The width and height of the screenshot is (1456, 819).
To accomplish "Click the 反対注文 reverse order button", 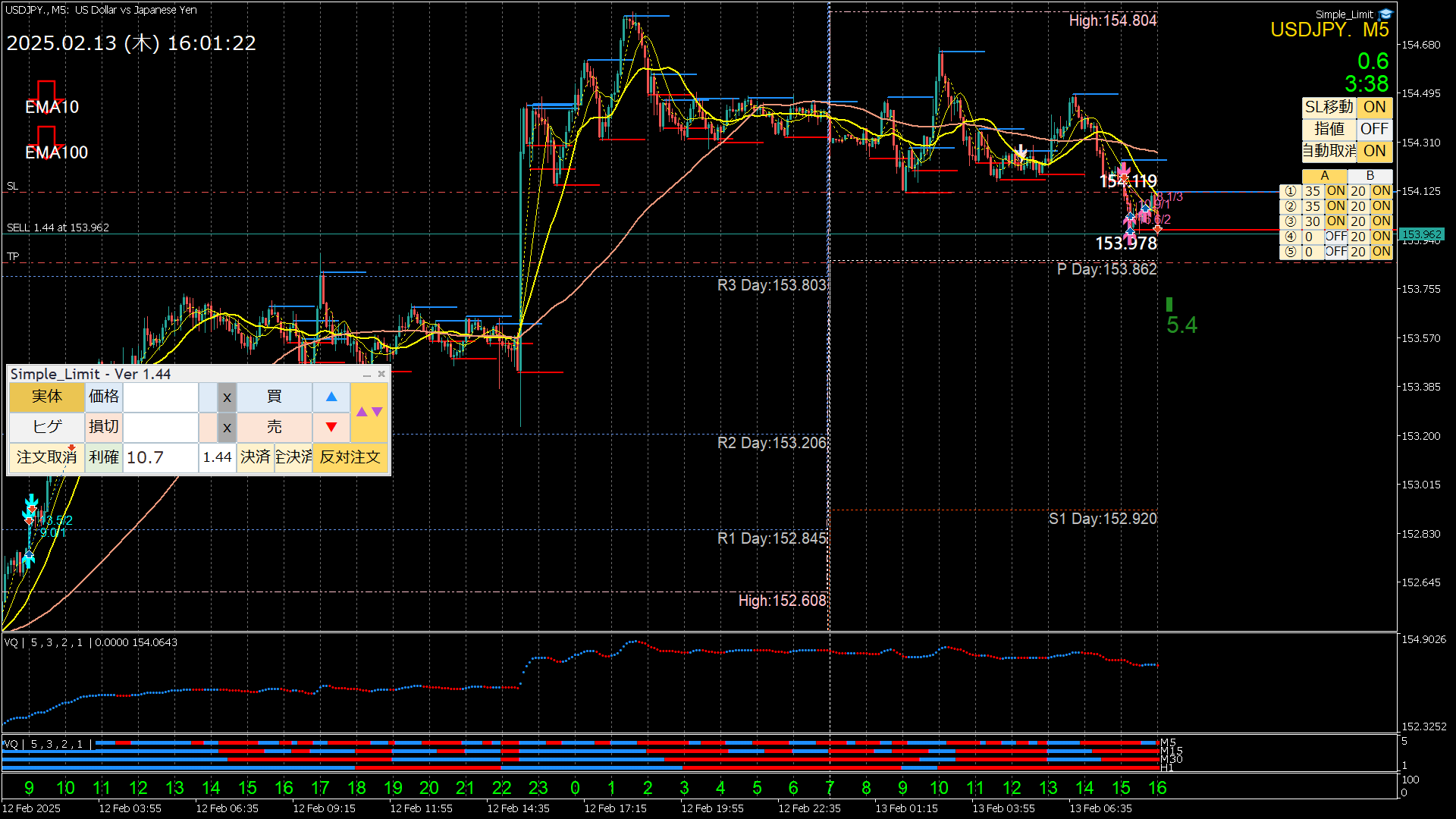I will pyautogui.click(x=350, y=457).
